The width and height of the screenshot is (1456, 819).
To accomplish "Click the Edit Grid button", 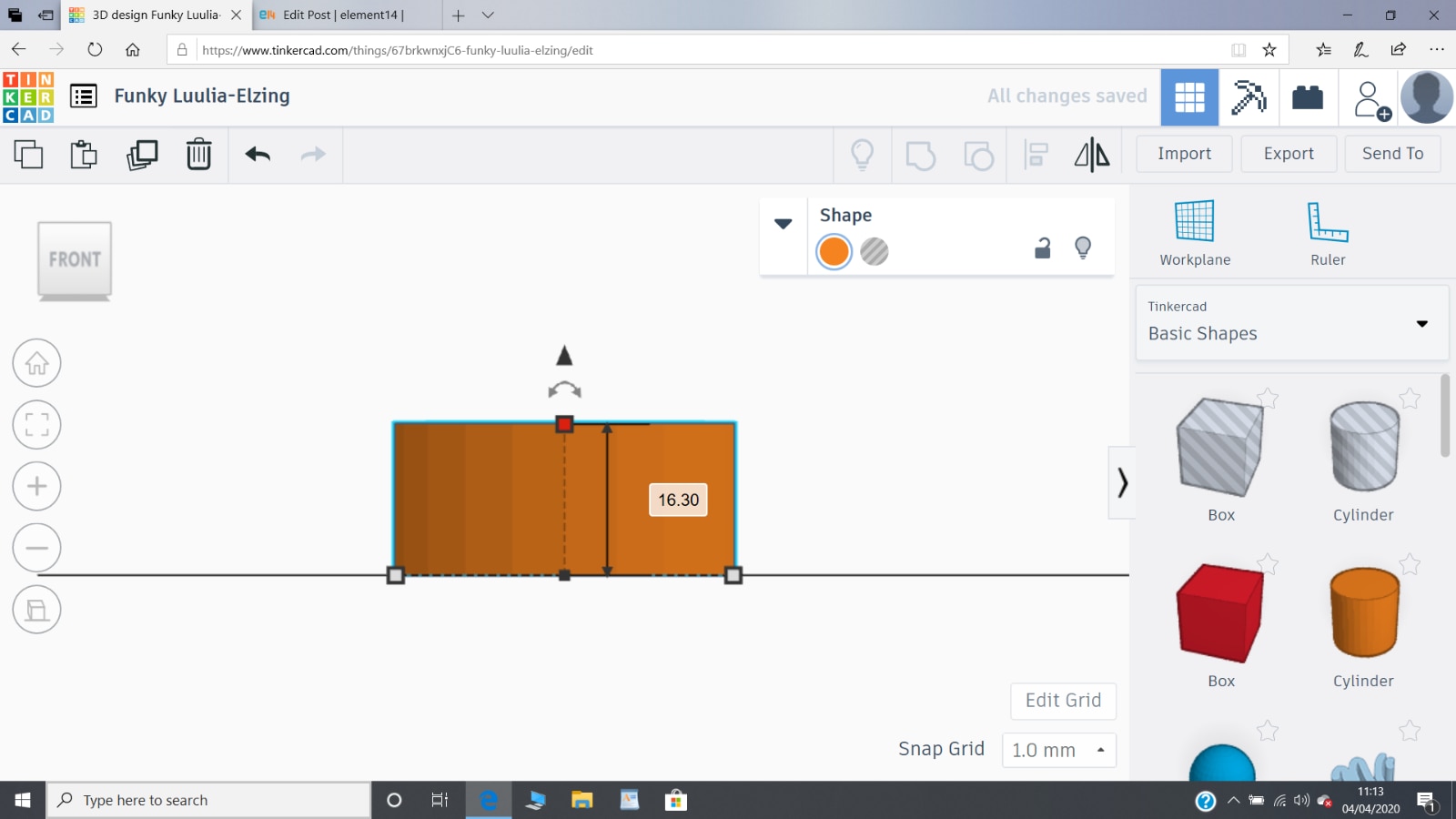I will [x=1063, y=701].
